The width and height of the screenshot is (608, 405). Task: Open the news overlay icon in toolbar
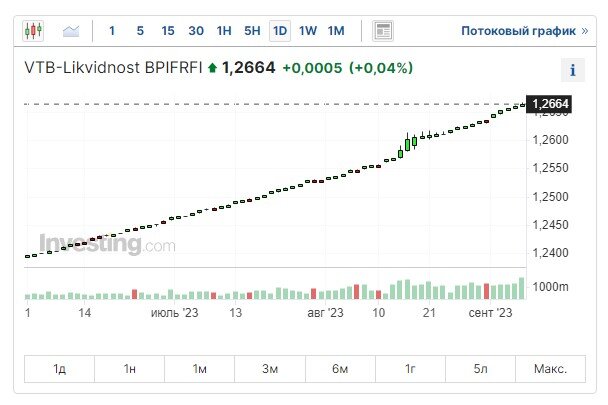tap(383, 31)
